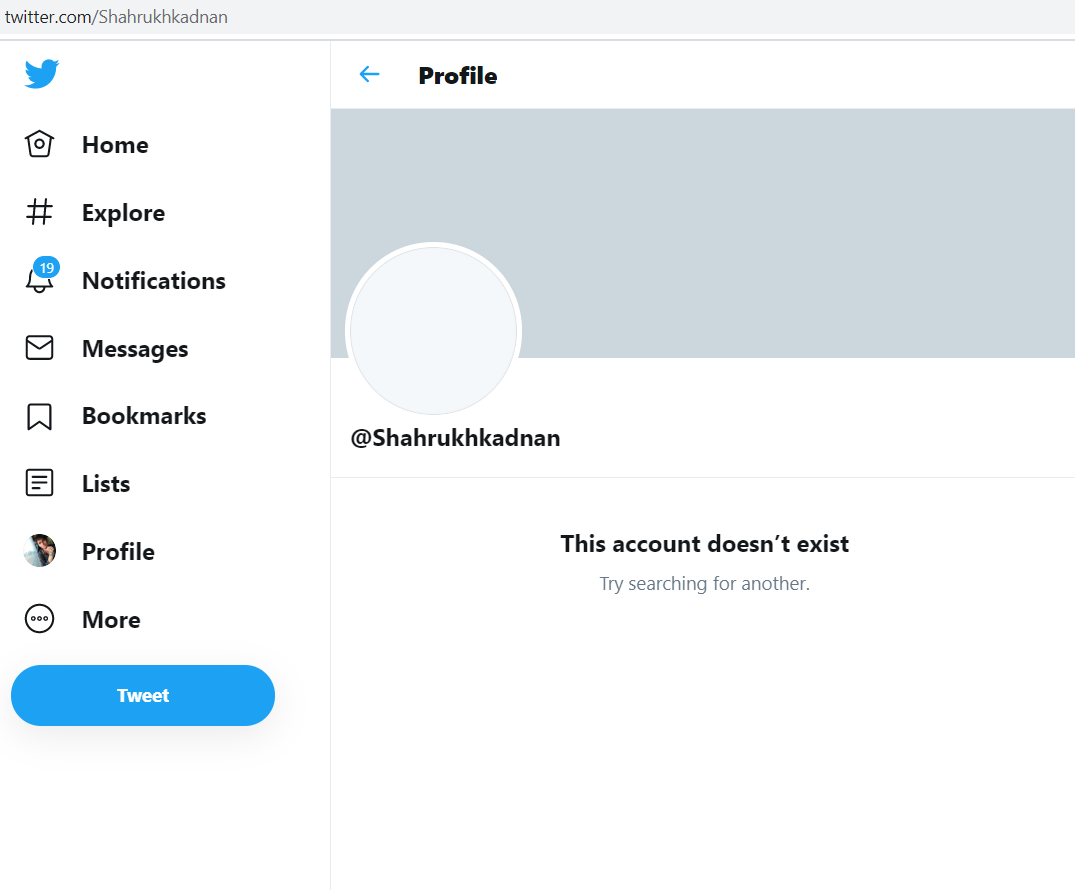Open the Bookmarks ribbon icon
1075x890 pixels.
39,416
